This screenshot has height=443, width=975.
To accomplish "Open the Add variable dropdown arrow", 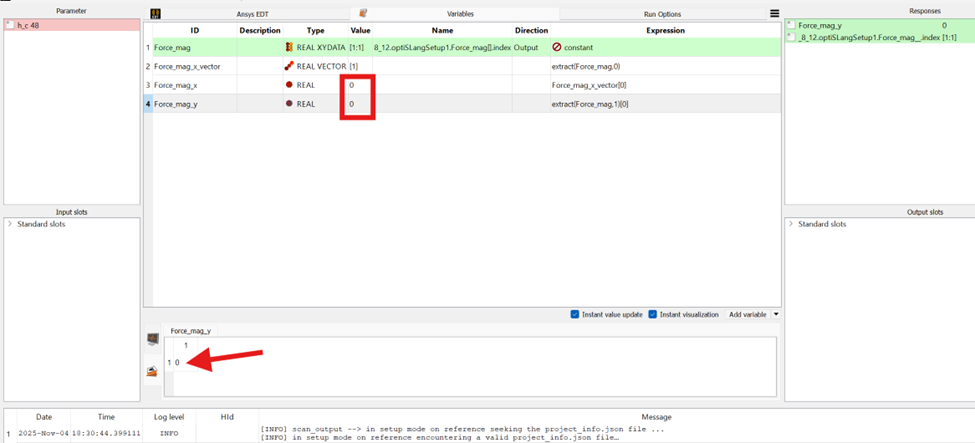I will pyautogui.click(x=775, y=315).
